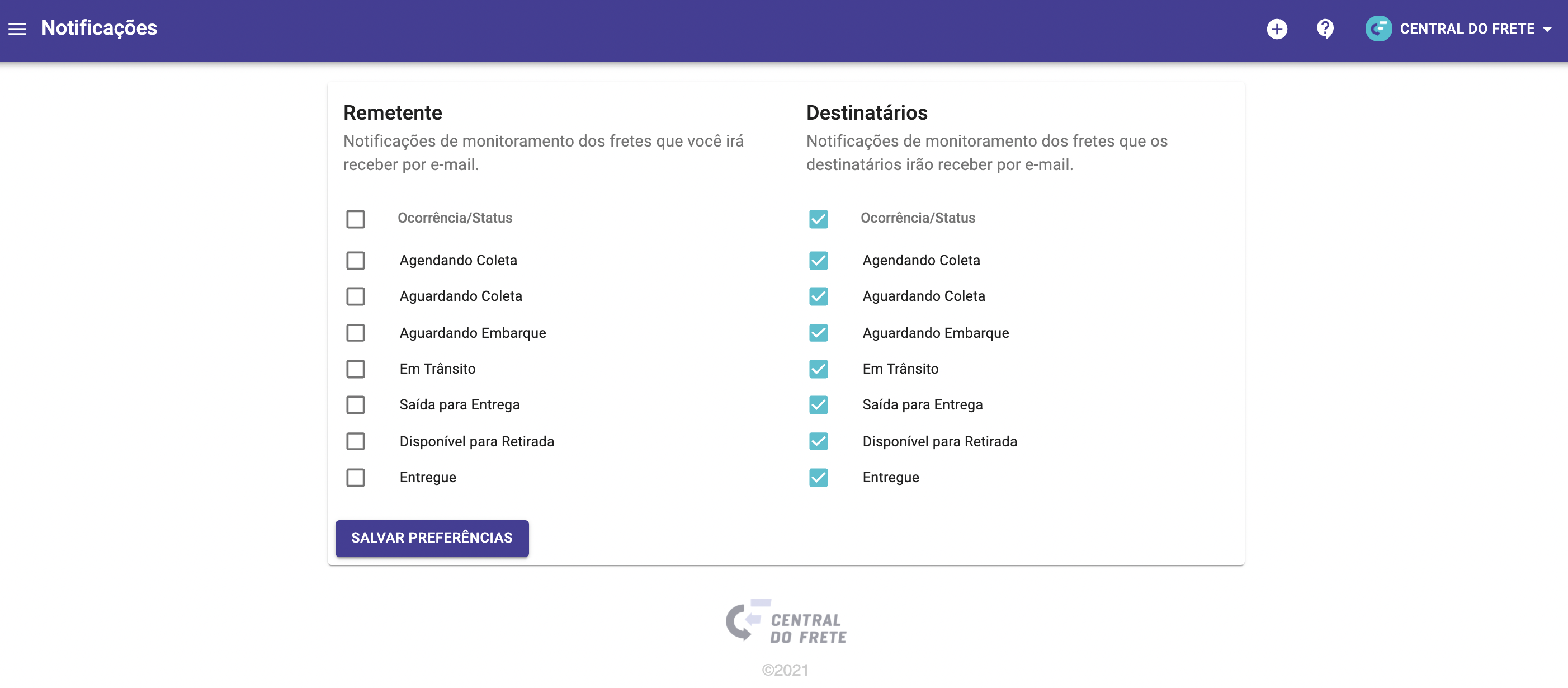Enable Remetente Saída para Entrega checkbox
This screenshot has height=688, width=1568.
coord(356,405)
